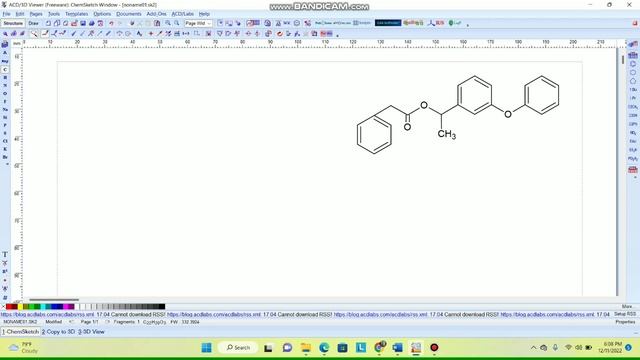The width and height of the screenshot is (640, 360).
Task: Select Hydrogen atom in left element panel
Action: coord(5,78)
